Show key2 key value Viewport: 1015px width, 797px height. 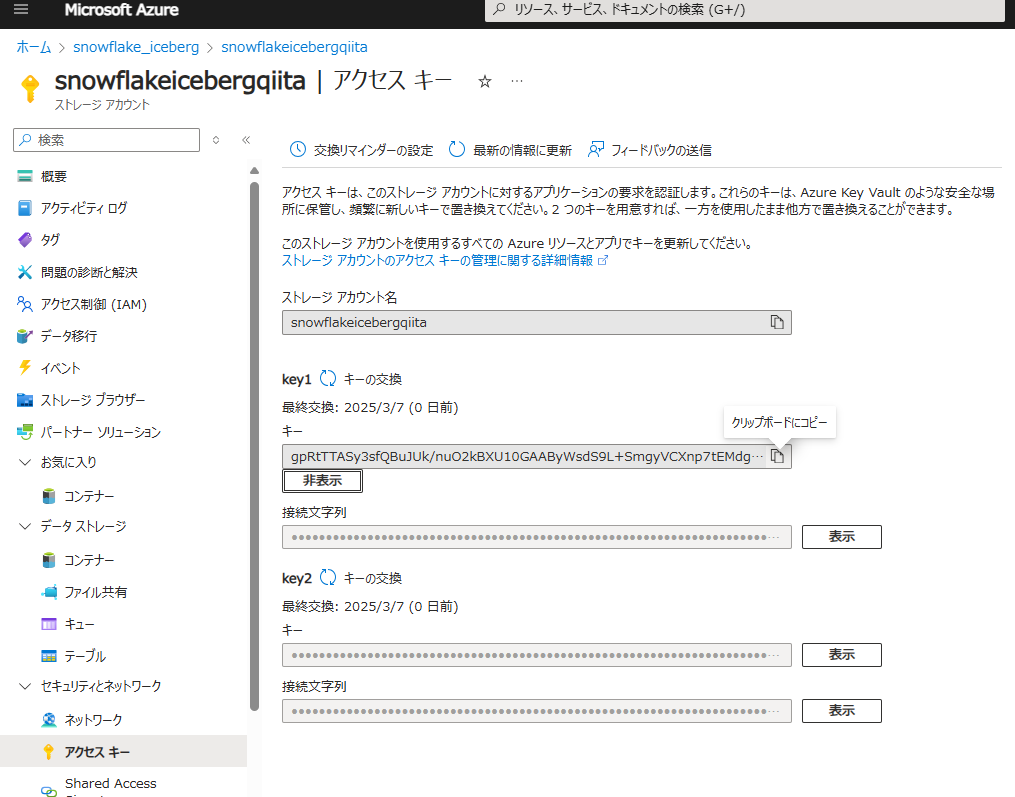point(842,655)
